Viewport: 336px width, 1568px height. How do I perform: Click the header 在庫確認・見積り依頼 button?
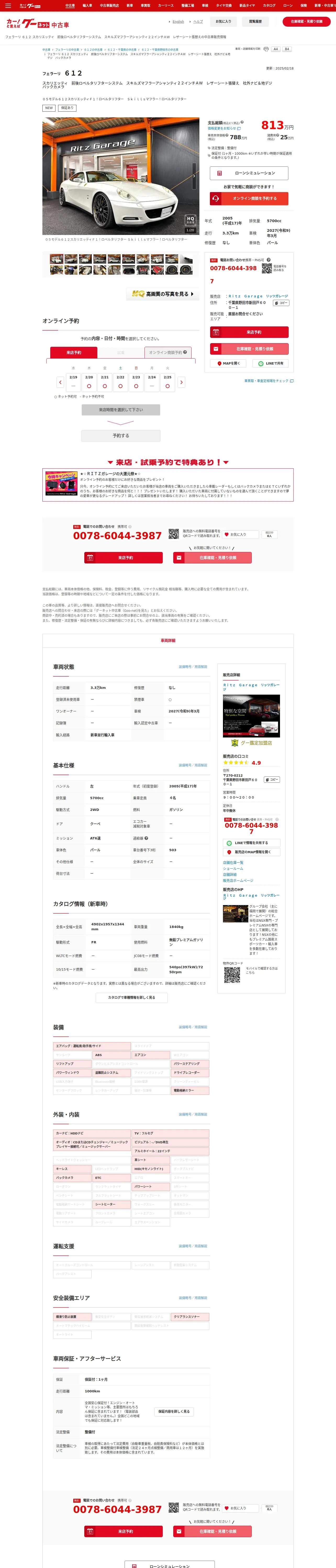306,21
